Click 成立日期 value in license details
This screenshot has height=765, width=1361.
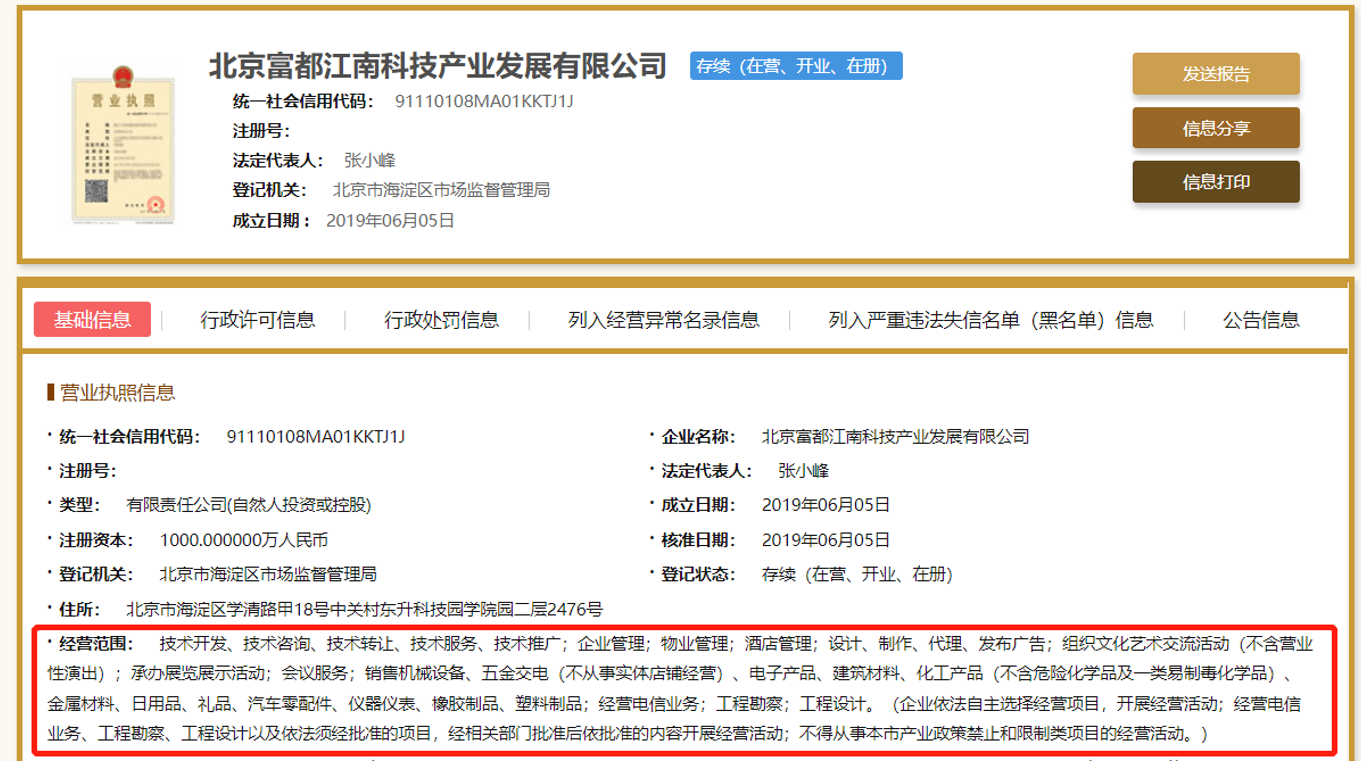[x=825, y=505]
